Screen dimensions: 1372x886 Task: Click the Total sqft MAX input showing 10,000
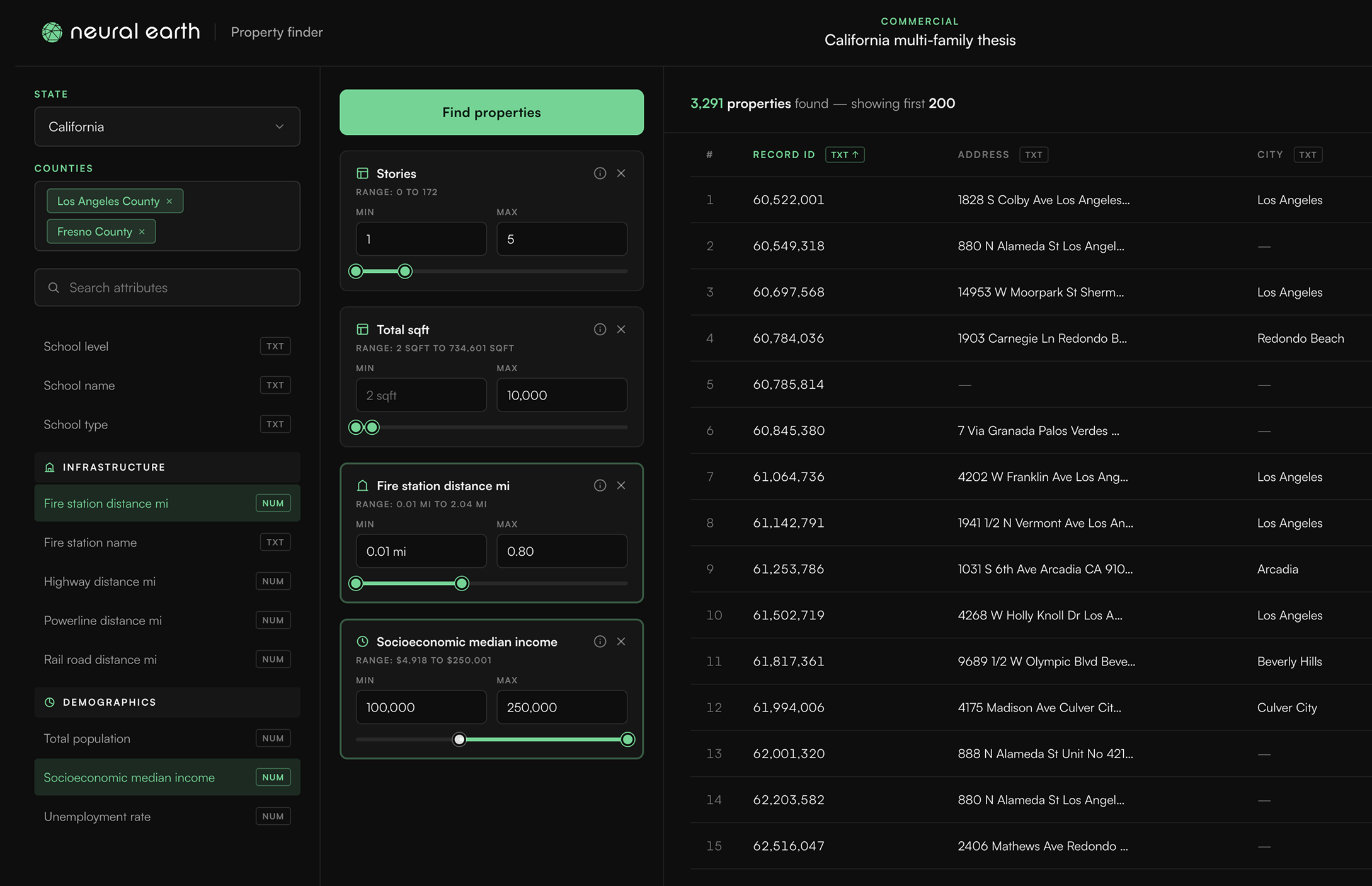point(562,395)
